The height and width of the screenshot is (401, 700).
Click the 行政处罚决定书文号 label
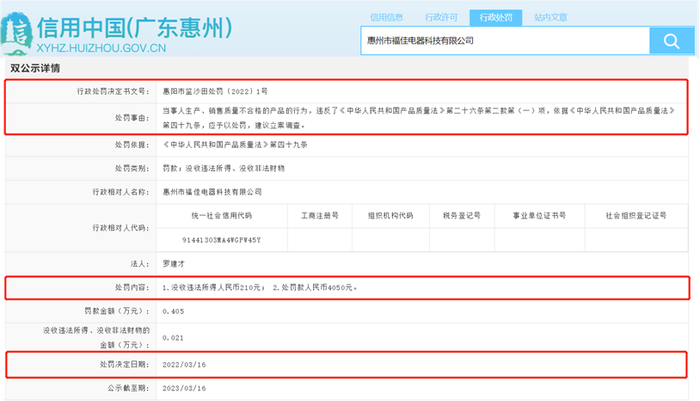[113, 92]
